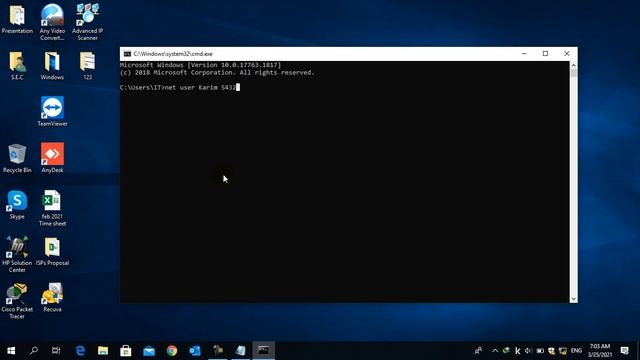Open Microsoft Store from taskbar
Image resolution: width=640 pixels, height=360 pixels.
tap(126, 351)
